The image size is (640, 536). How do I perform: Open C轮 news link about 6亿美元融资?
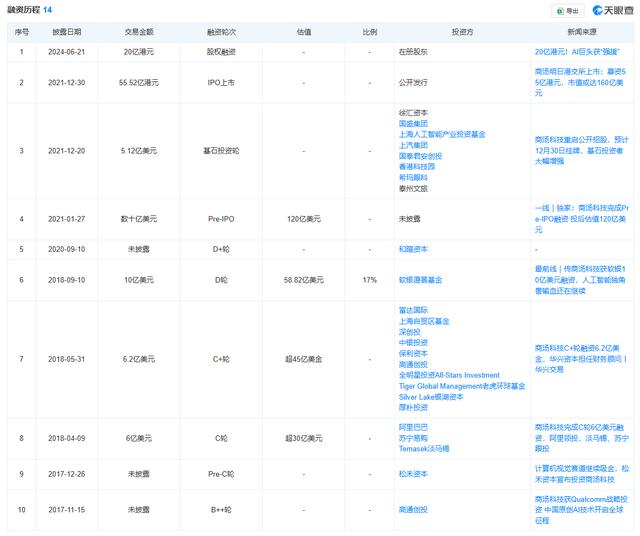tap(582, 438)
